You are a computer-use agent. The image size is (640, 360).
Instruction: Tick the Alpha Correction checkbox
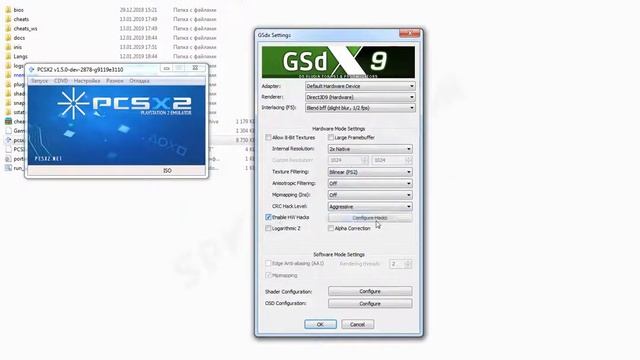(x=331, y=228)
